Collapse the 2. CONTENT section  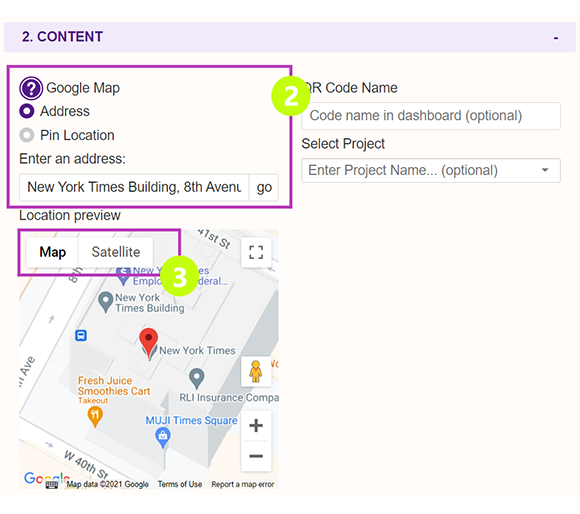point(556,38)
